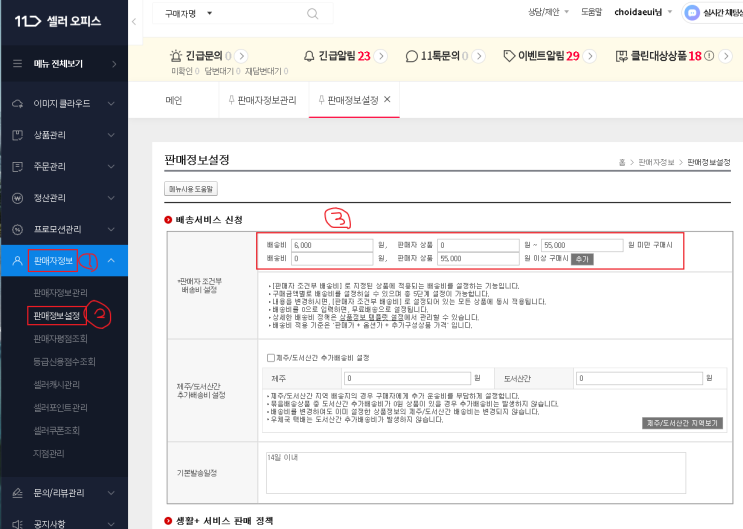Click the 11st Seller Office logo
The height and width of the screenshot is (529, 743).
click(57, 21)
